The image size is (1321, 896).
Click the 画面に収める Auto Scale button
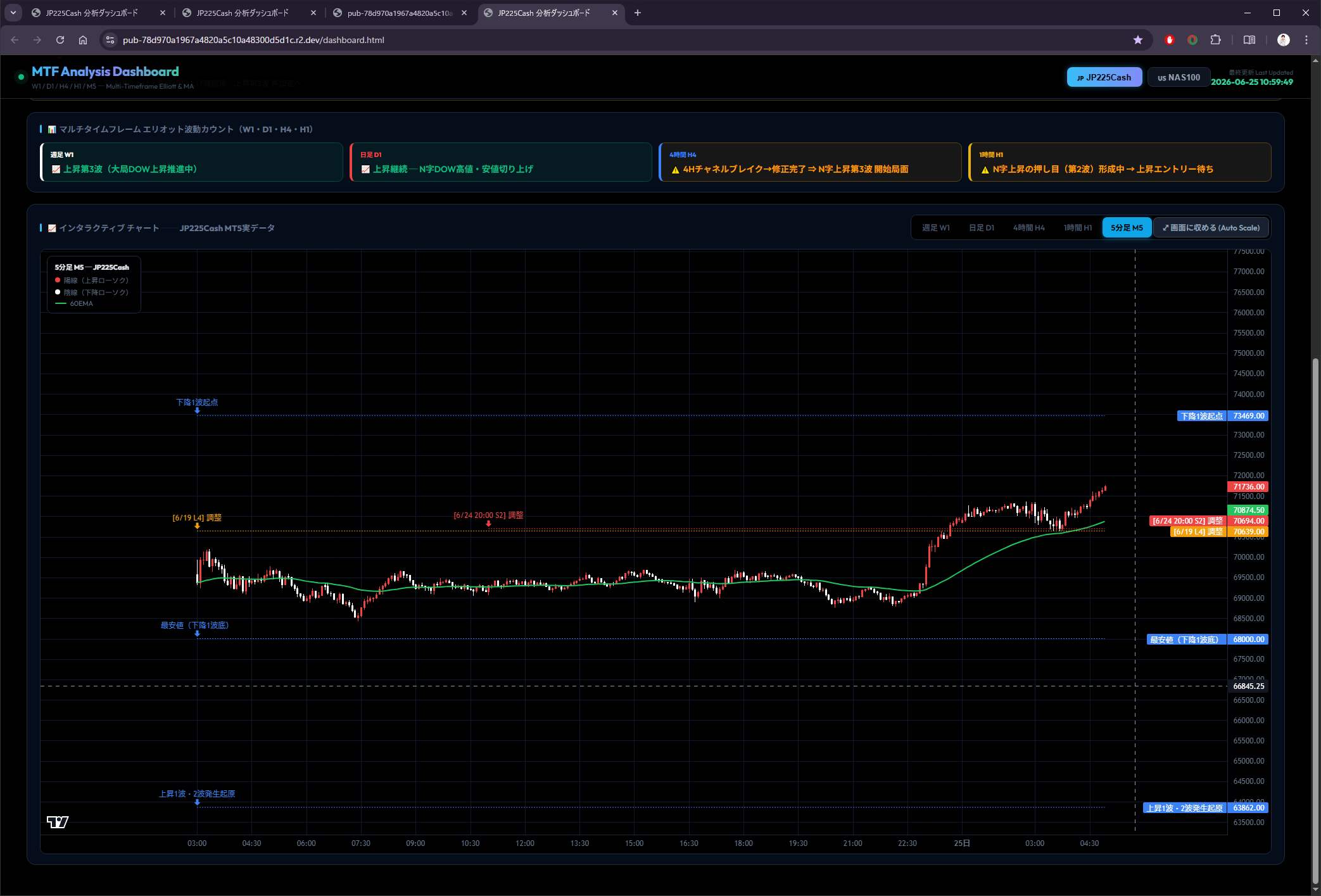tap(1211, 228)
